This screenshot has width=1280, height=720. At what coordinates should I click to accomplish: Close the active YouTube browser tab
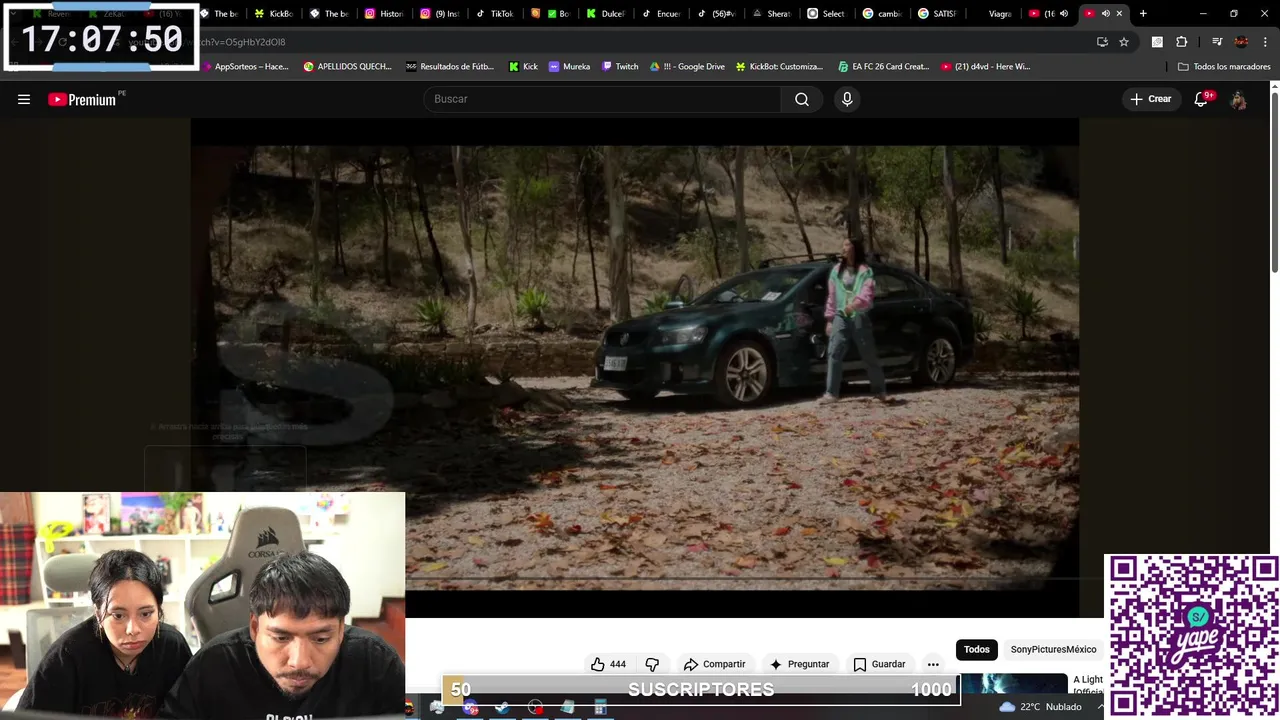1119,14
